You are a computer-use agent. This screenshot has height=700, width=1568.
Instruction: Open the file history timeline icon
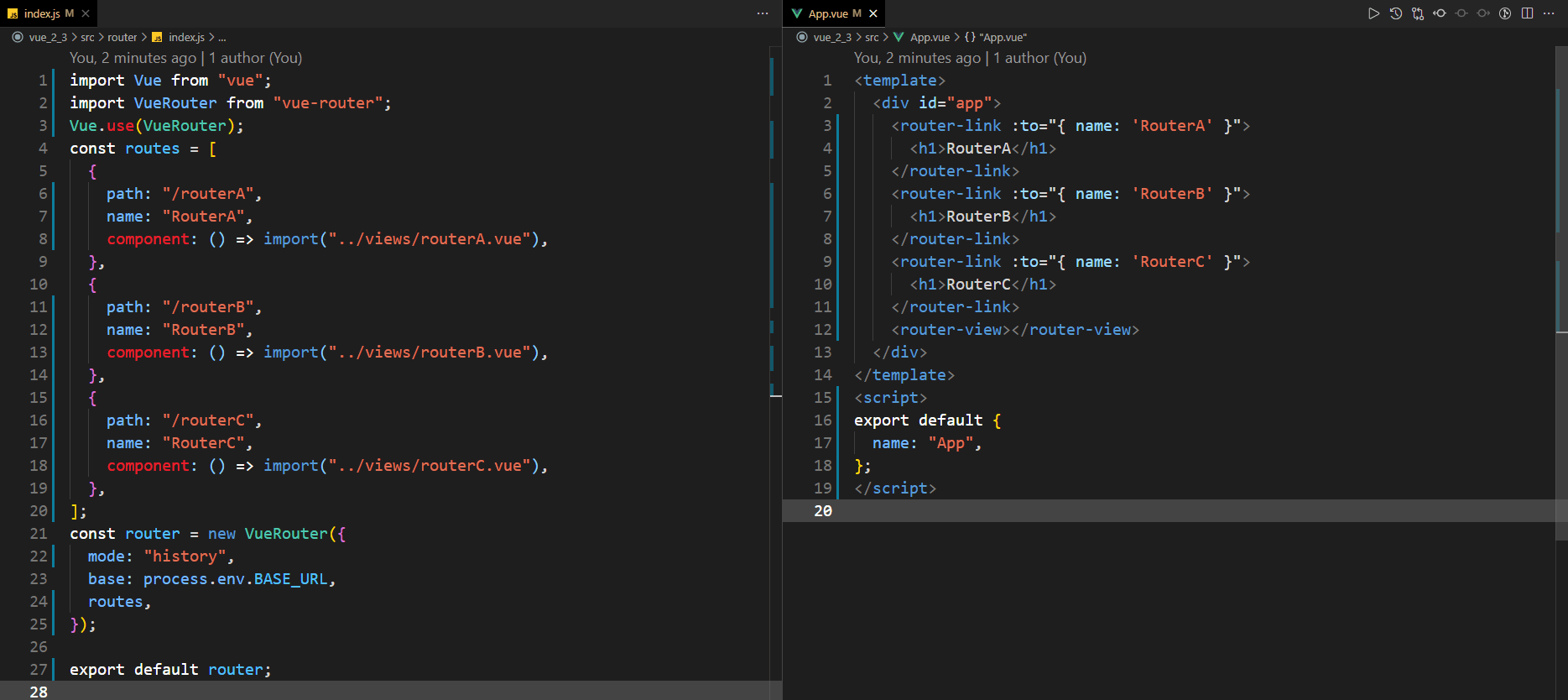coord(1395,13)
